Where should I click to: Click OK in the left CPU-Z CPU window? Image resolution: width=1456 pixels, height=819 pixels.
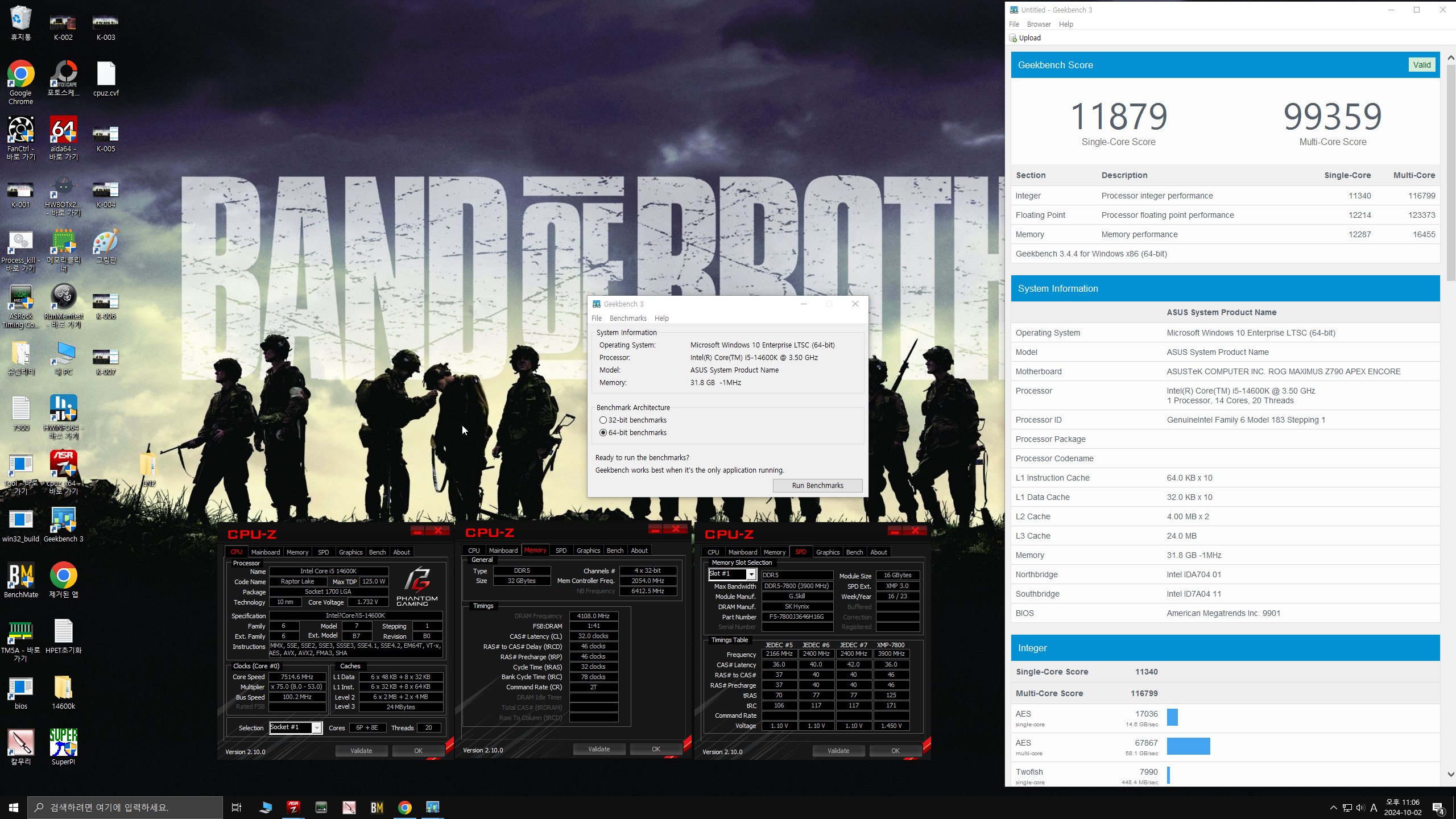[418, 751]
